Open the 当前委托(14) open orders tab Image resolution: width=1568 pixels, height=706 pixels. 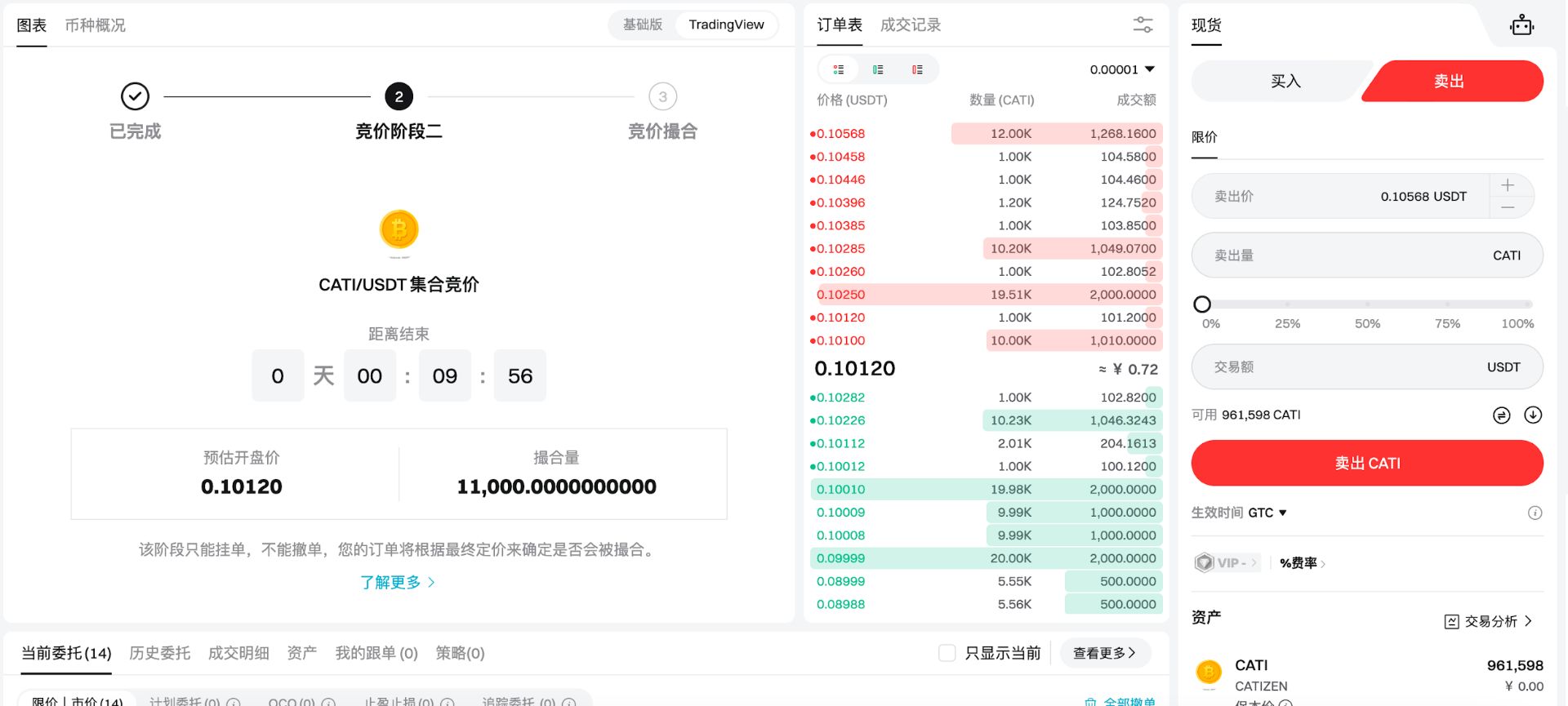tap(66, 653)
